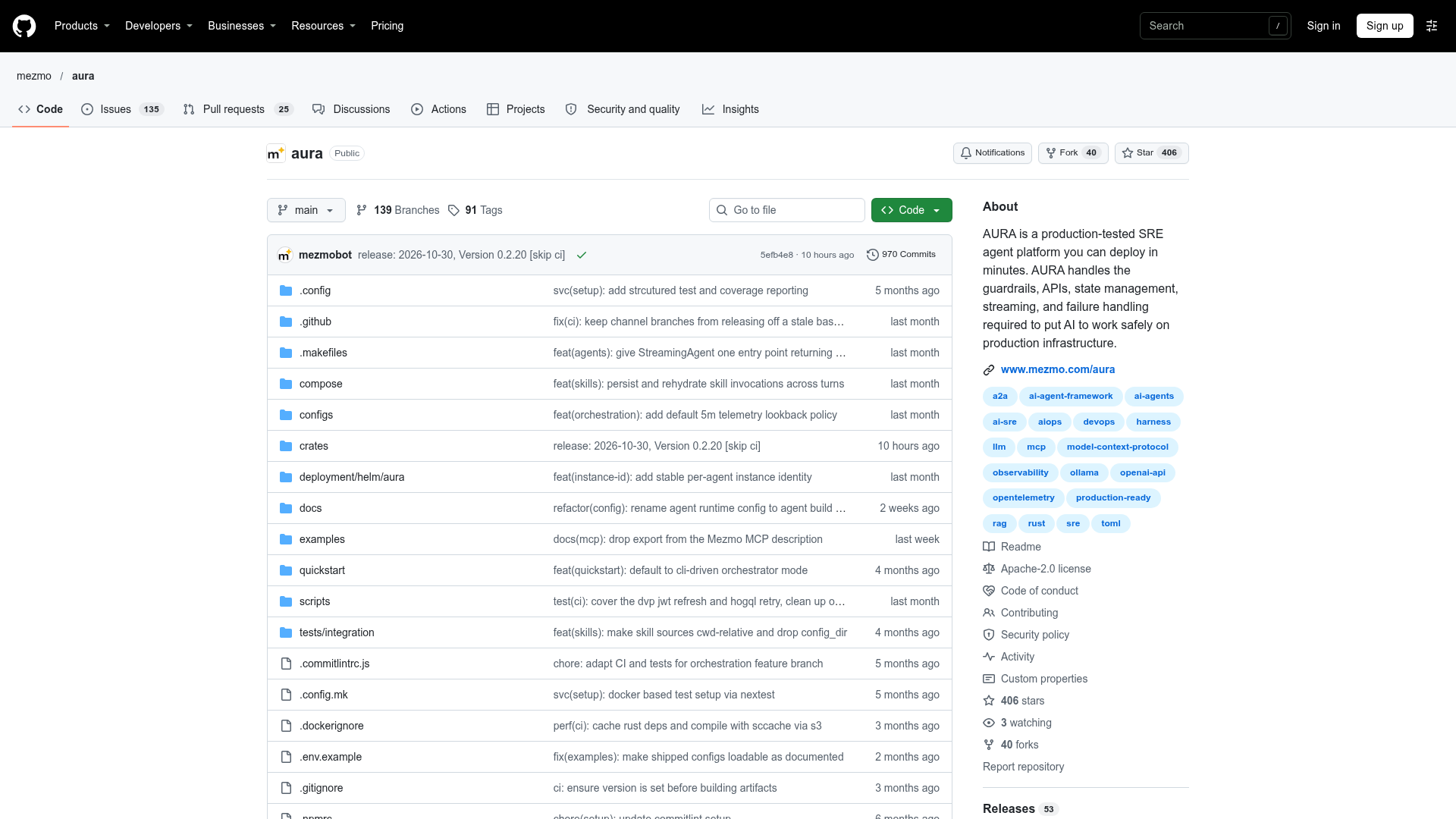Click the Notifications button

coord(992,153)
